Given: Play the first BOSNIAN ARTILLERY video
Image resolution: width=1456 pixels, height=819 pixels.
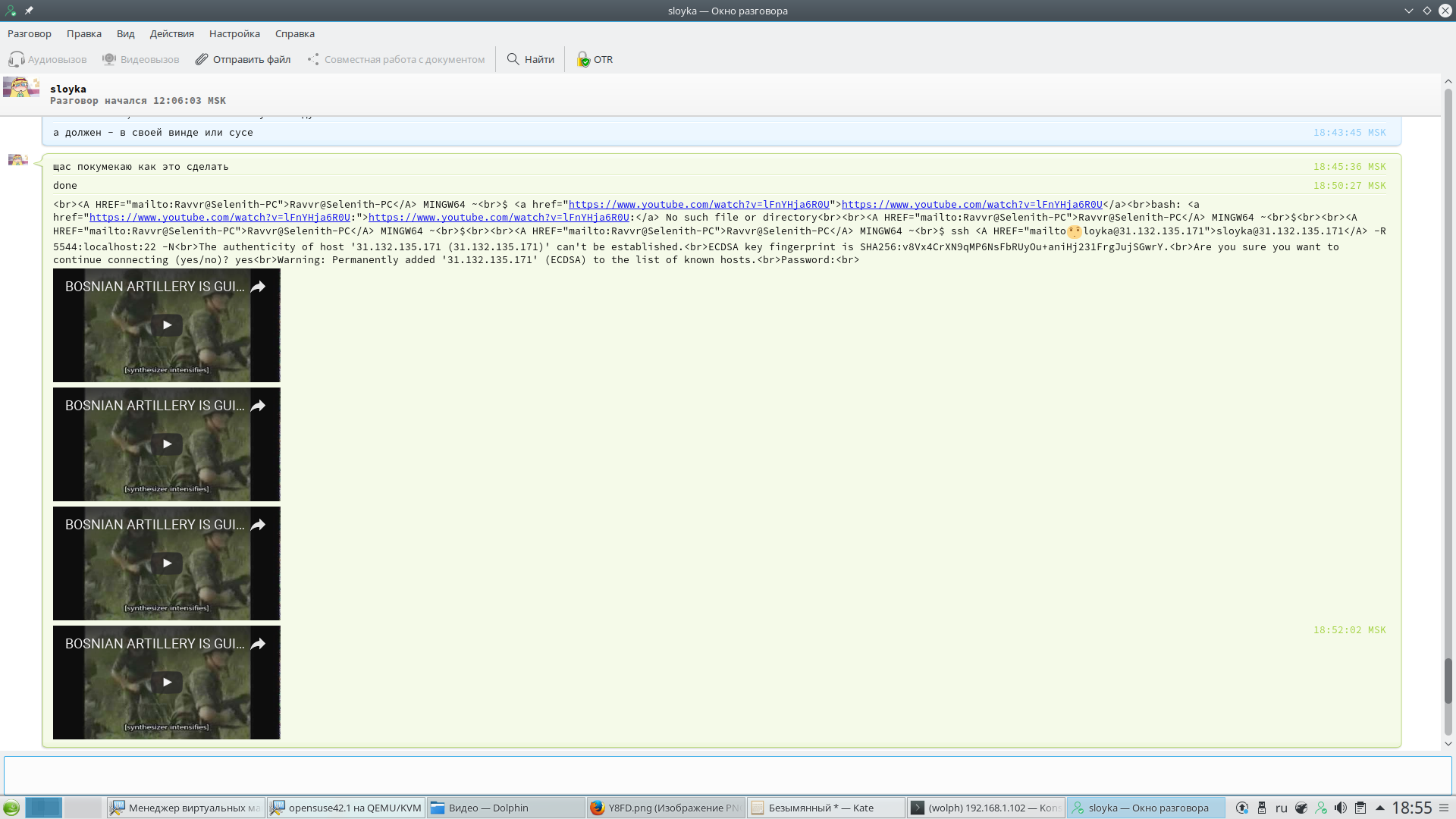Looking at the screenshot, I should click(167, 325).
